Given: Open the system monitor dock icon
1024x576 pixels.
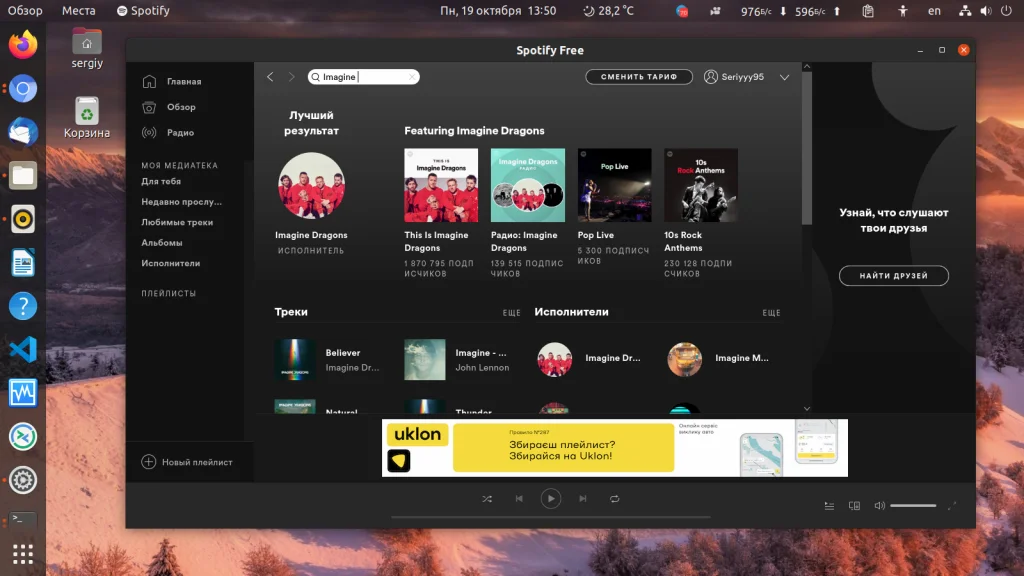Looking at the screenshot, I should click(23, 393).
